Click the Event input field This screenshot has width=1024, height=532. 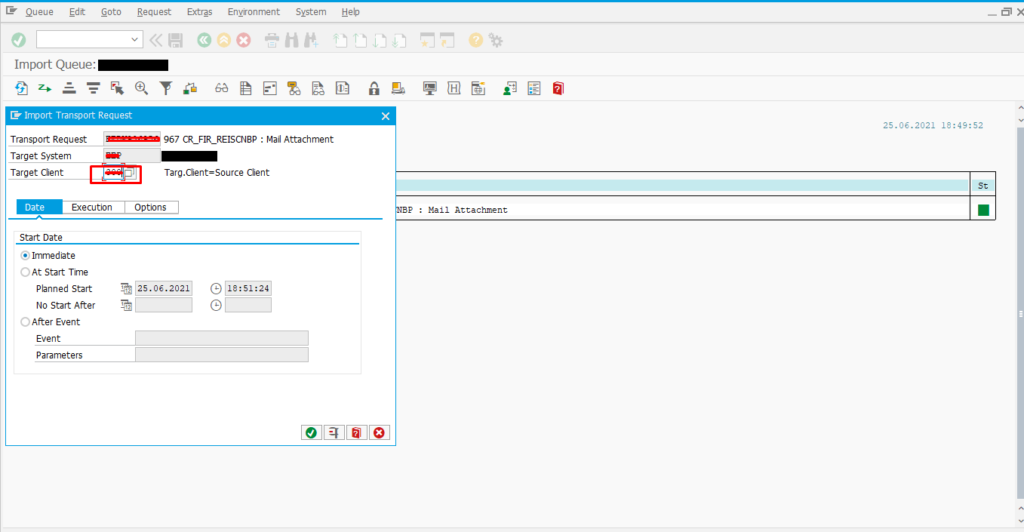(221, 338)
